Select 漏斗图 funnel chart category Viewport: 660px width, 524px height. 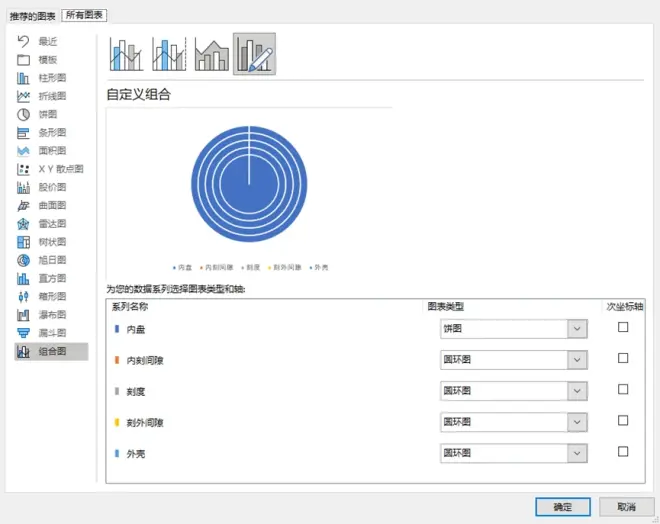point(51,333)
